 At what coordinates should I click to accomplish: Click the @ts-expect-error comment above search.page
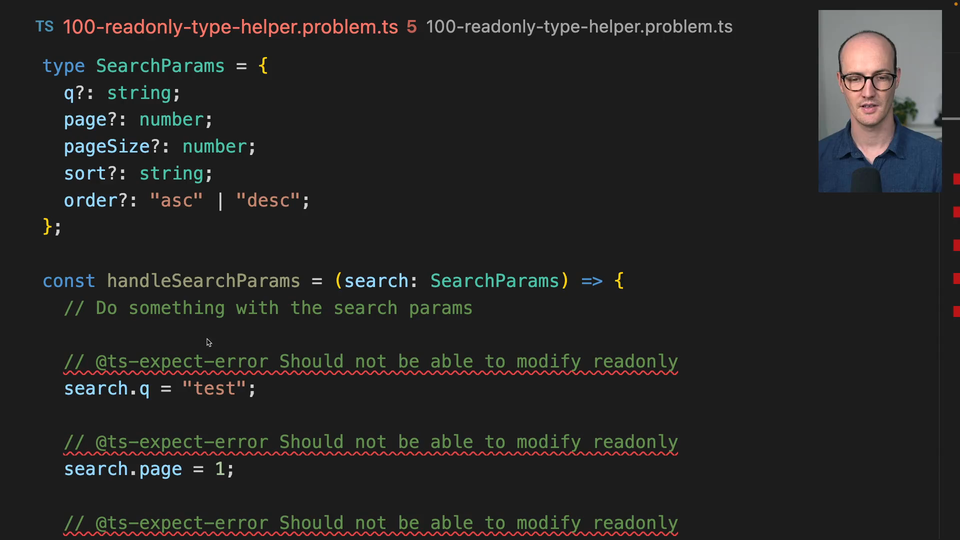(x=370, y=442)
